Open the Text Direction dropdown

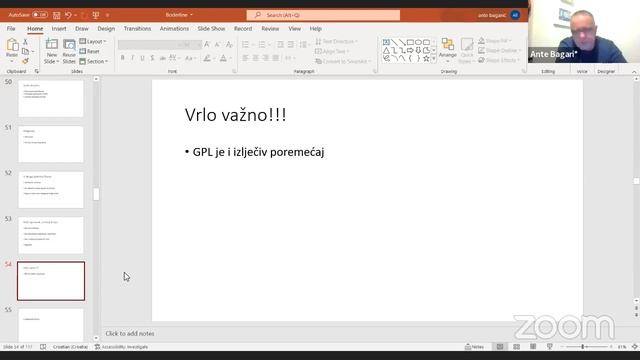pyautogui.click(x=336, y=41)
